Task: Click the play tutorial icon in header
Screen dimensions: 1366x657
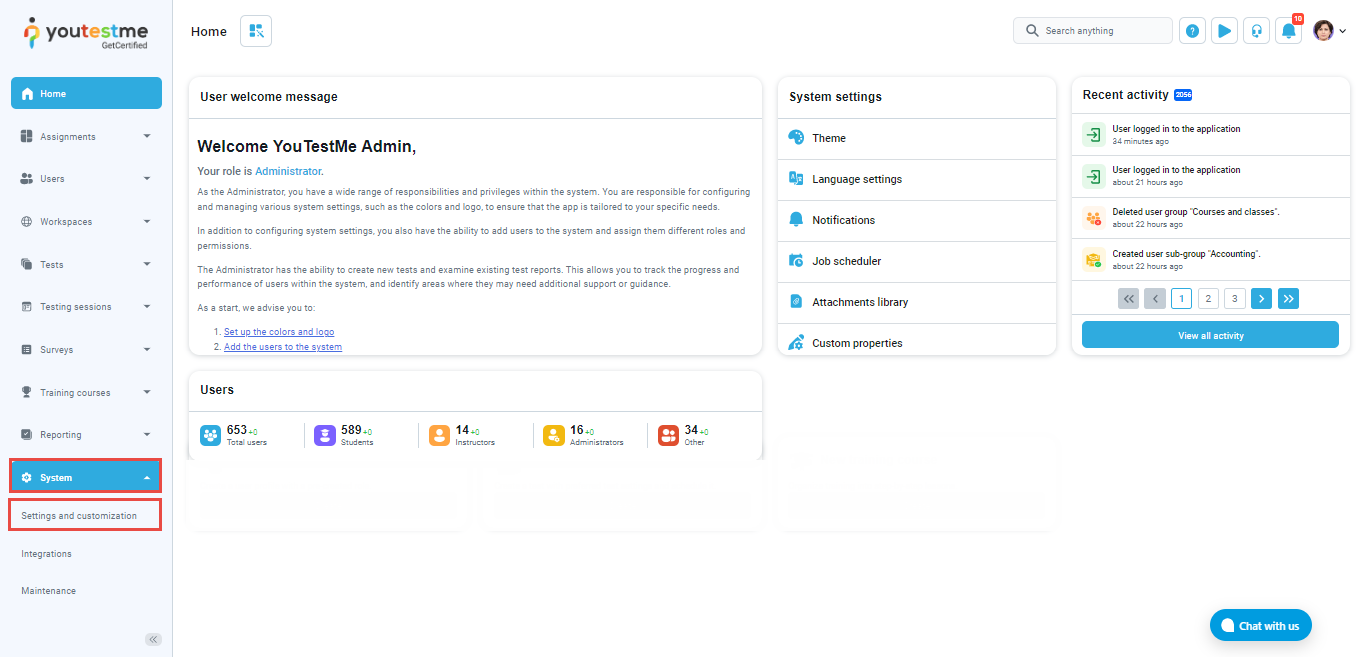Action: click(x=1224, y=31)
